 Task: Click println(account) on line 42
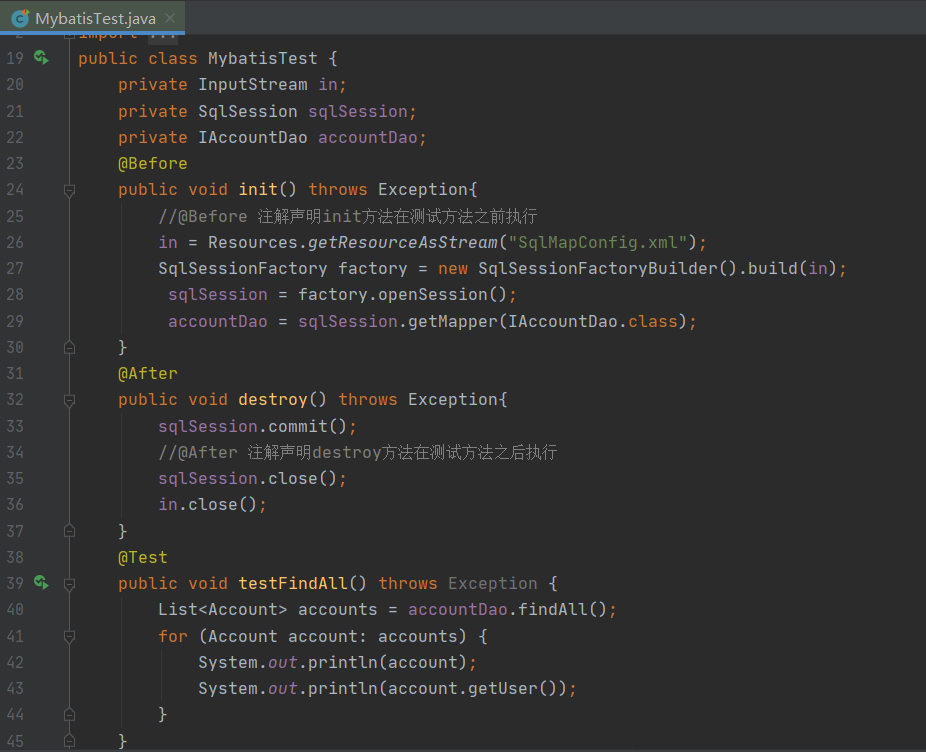[388, 662]
